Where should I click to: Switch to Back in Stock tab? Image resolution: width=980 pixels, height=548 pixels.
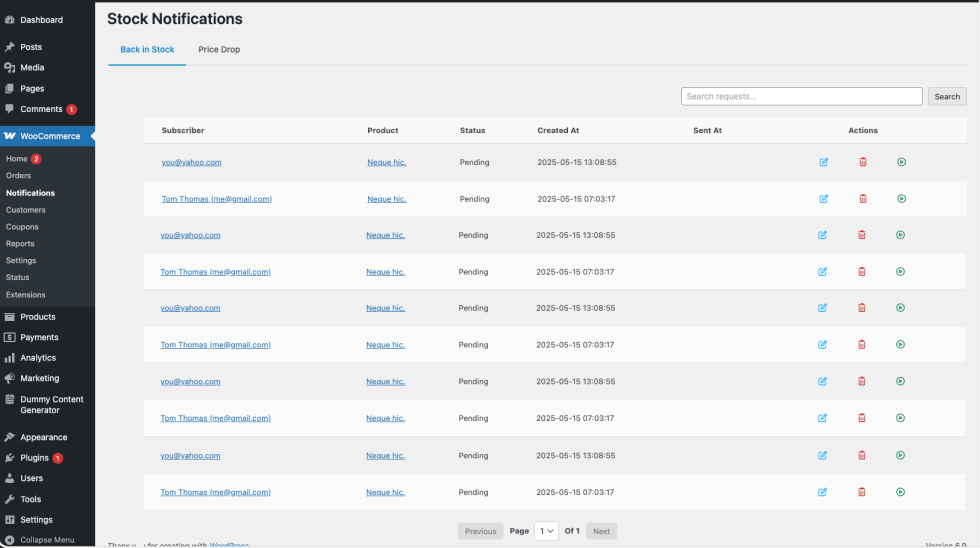[x=147, y=49]
